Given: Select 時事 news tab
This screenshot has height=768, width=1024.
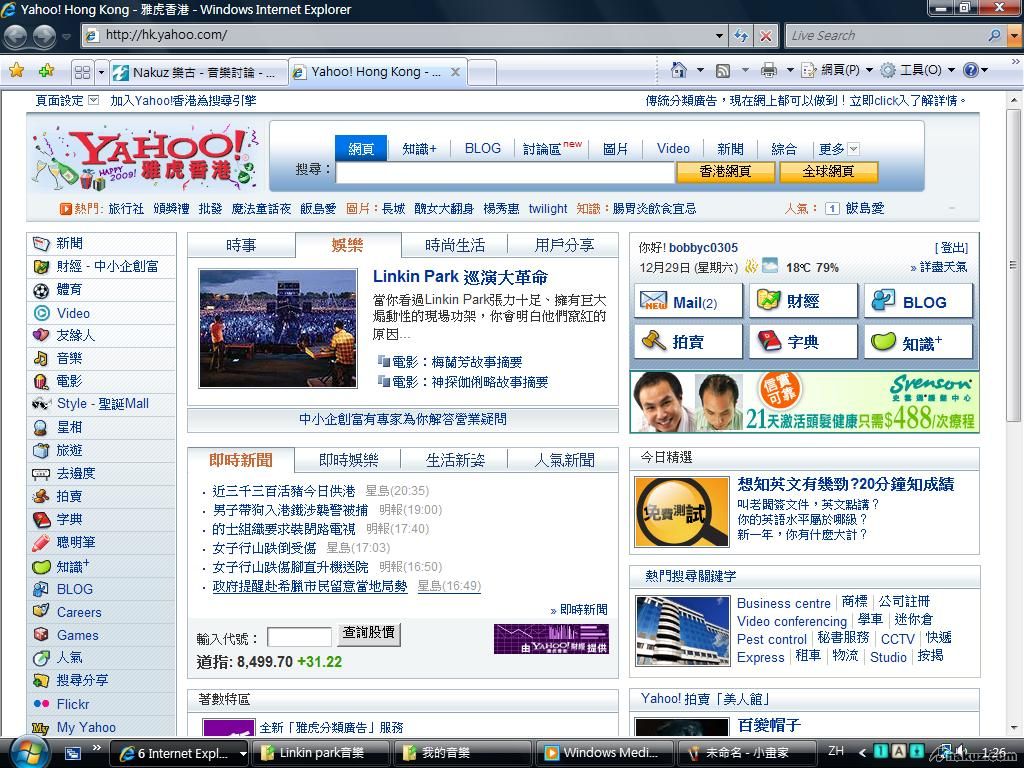Looking at the screenshot, I should (x=241, y=245).
